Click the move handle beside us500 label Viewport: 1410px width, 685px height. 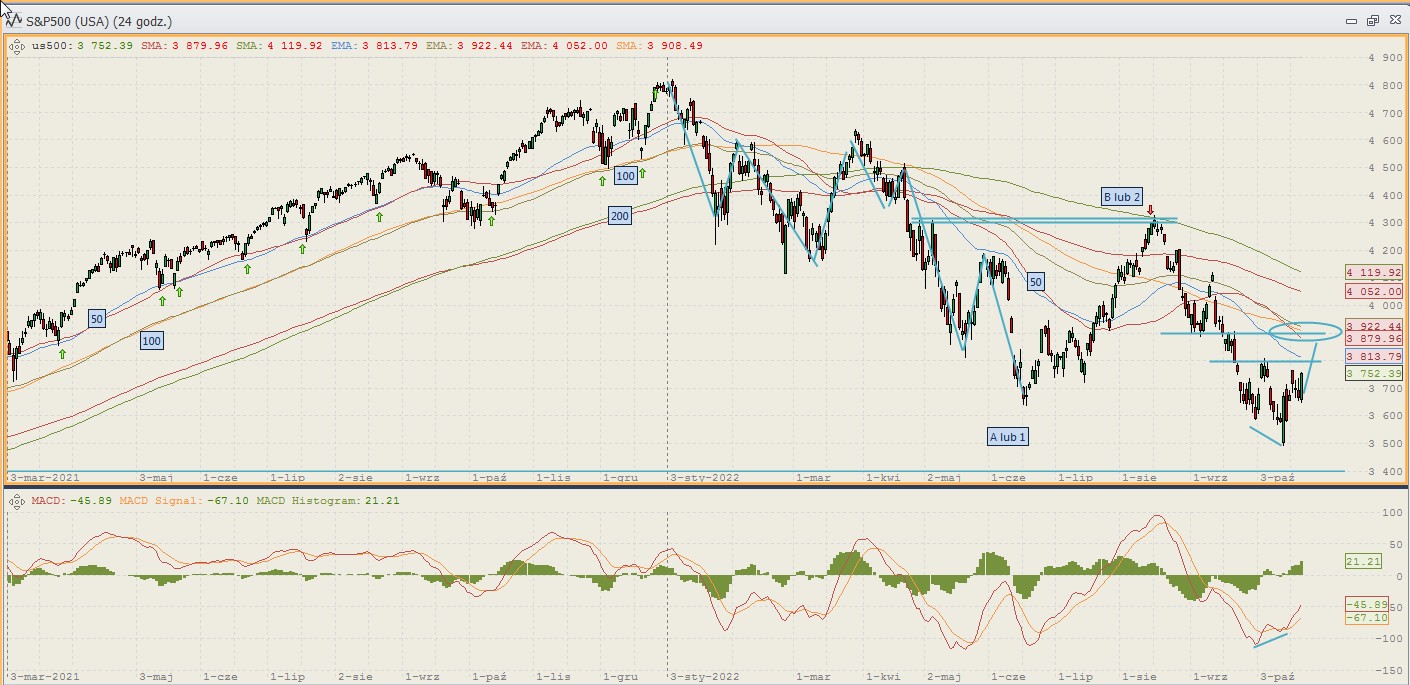coord(17,45)
